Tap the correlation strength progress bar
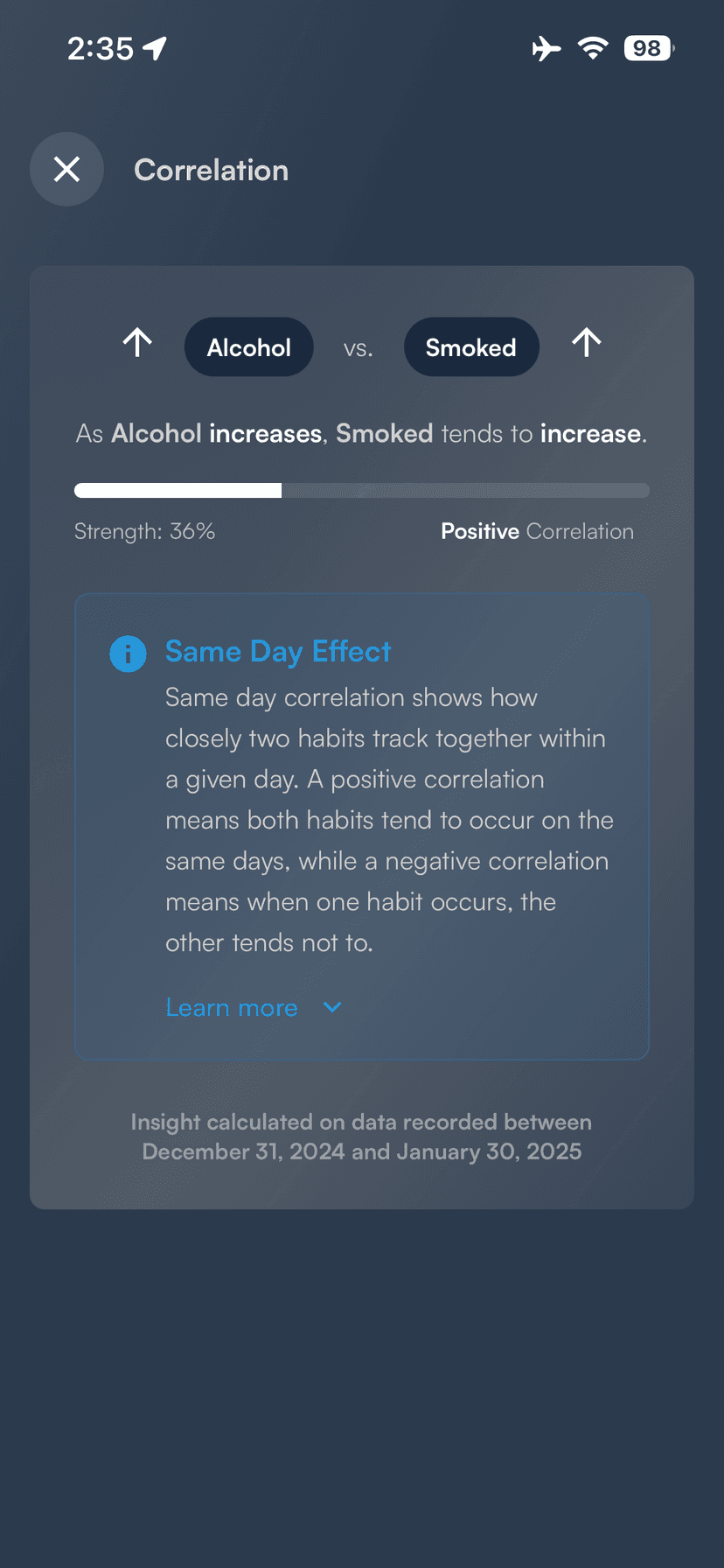724x1568 pixels. (x=362, y=490)
